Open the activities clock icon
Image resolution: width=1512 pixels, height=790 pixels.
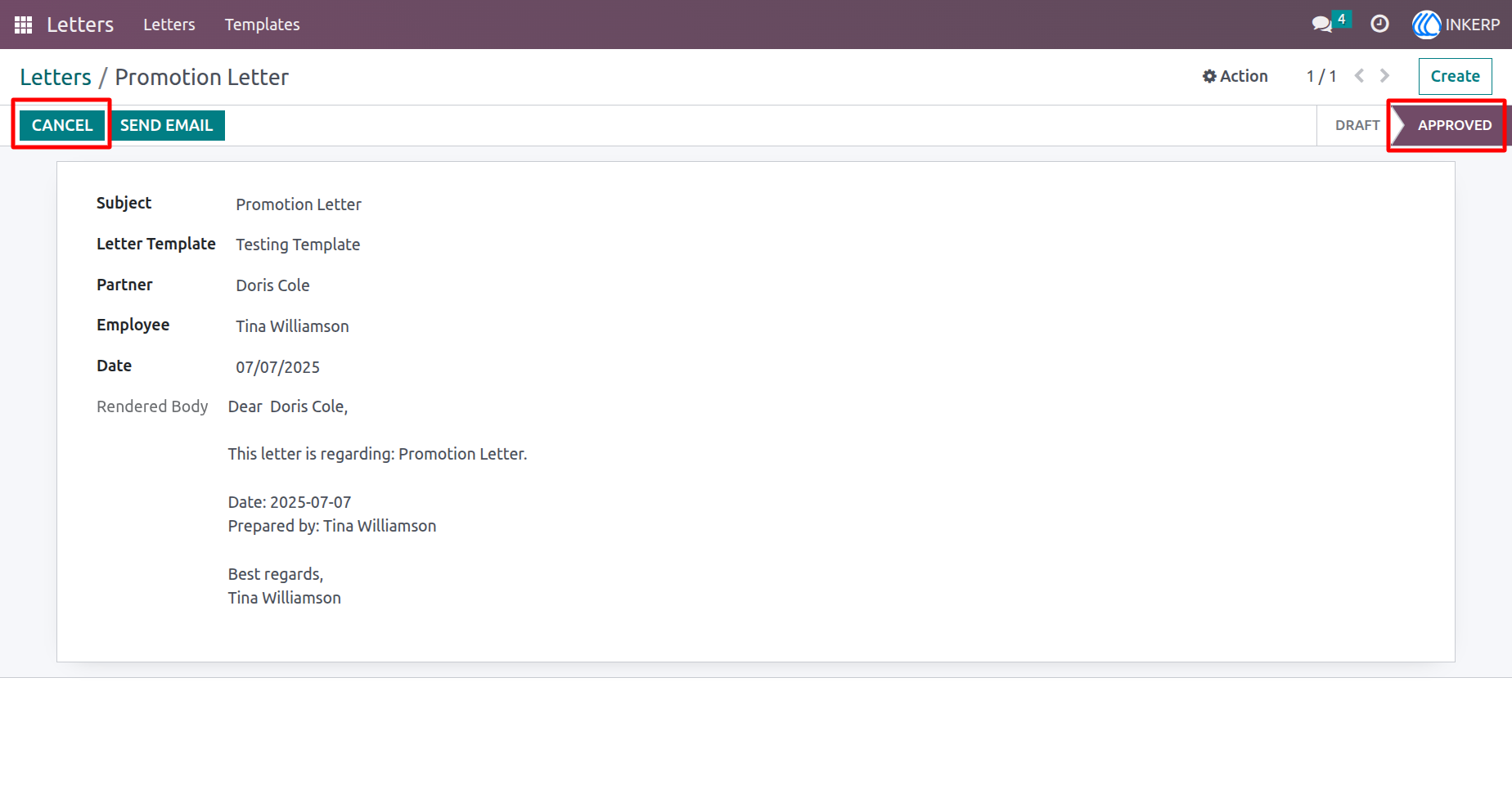click(x=1379, y=24)
